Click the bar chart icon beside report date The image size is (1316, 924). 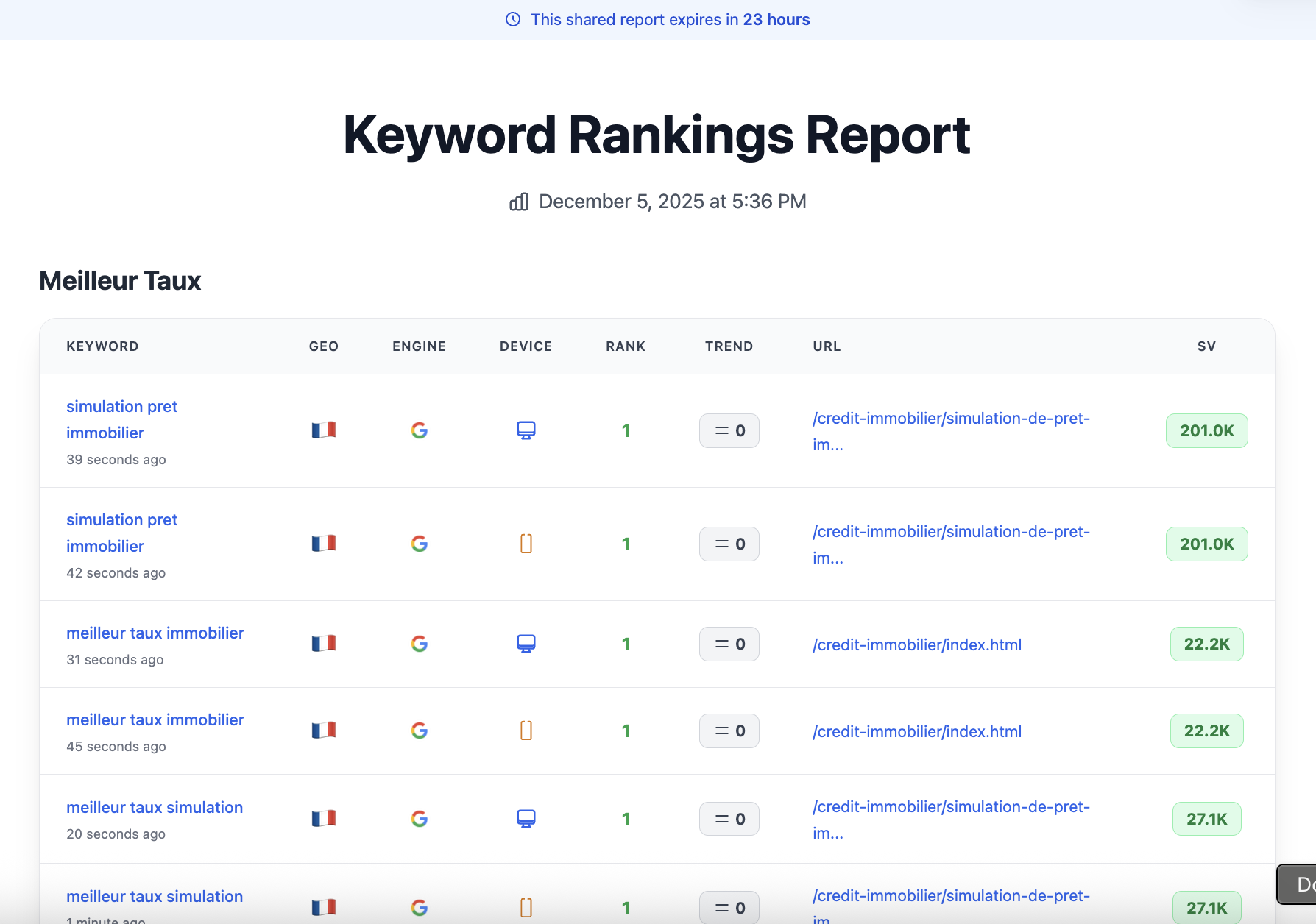point(519,202)
